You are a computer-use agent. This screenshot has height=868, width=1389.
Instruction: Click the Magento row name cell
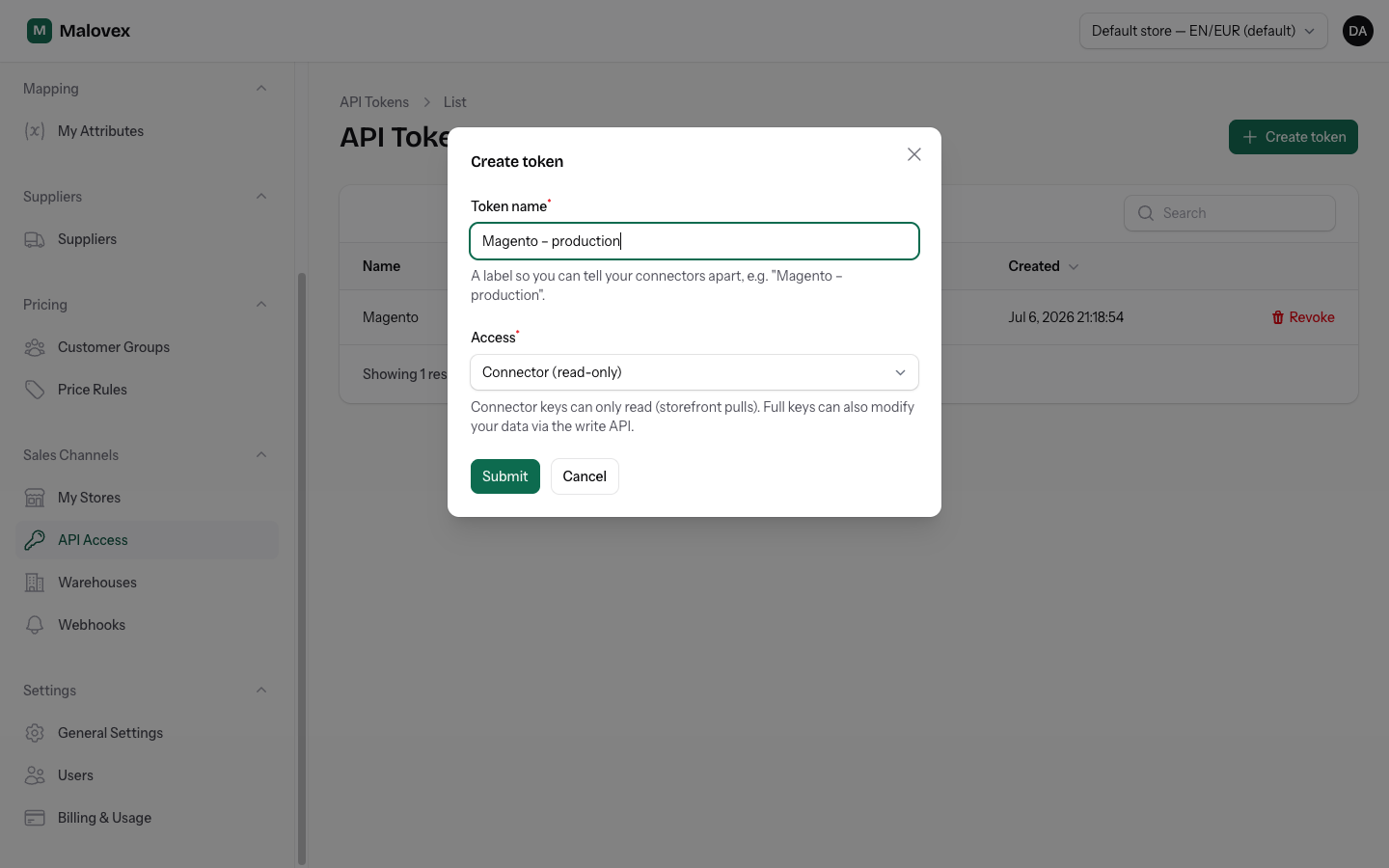click(391, 317)
